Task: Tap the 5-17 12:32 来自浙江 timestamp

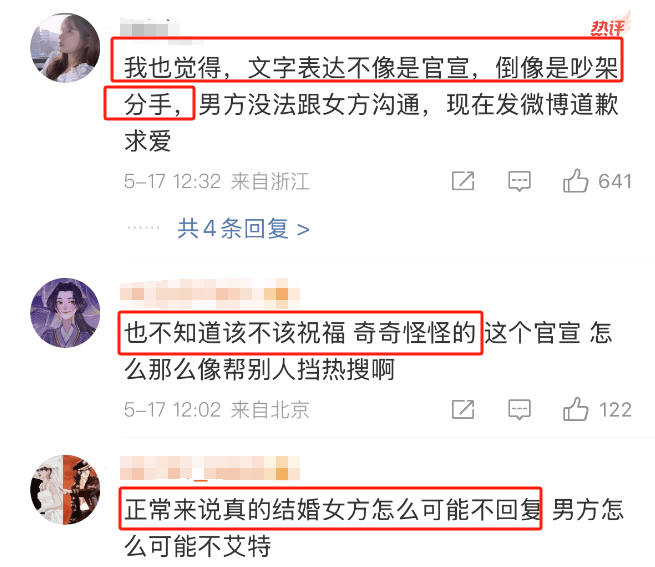Action: (x=216, y=181)
